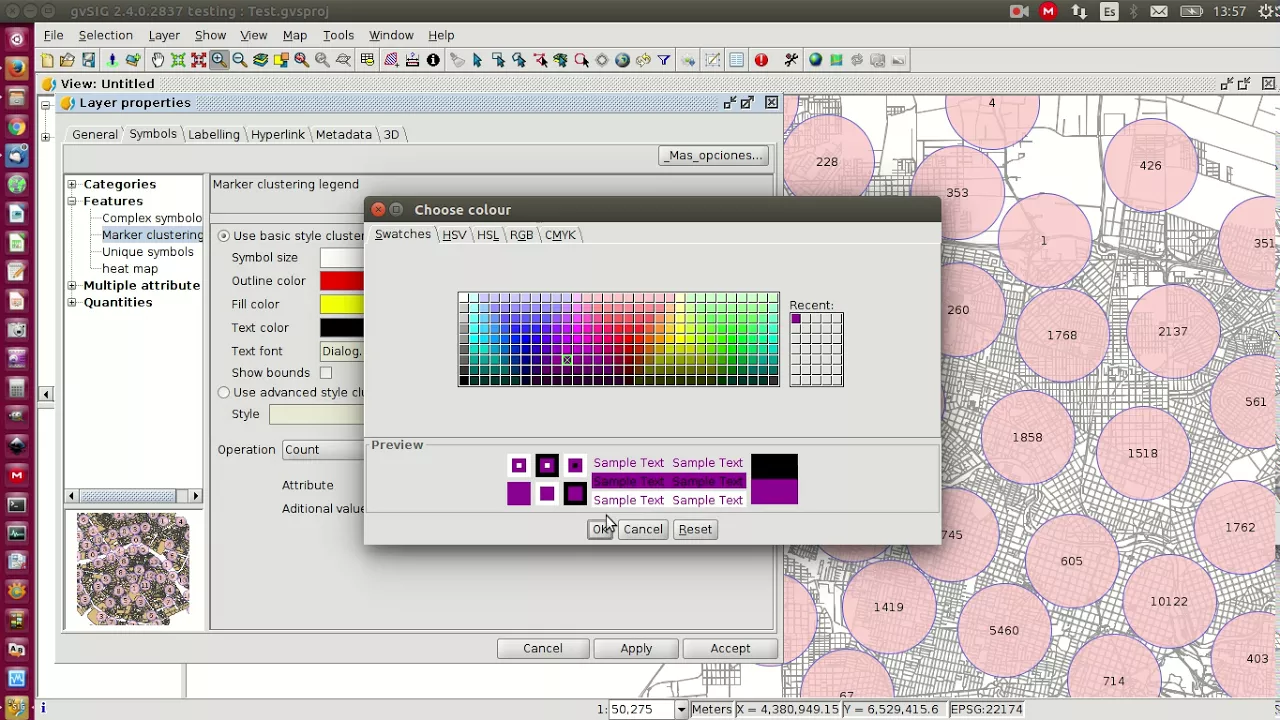
Task: Open the Layer menu
Action: coord(164,35)
